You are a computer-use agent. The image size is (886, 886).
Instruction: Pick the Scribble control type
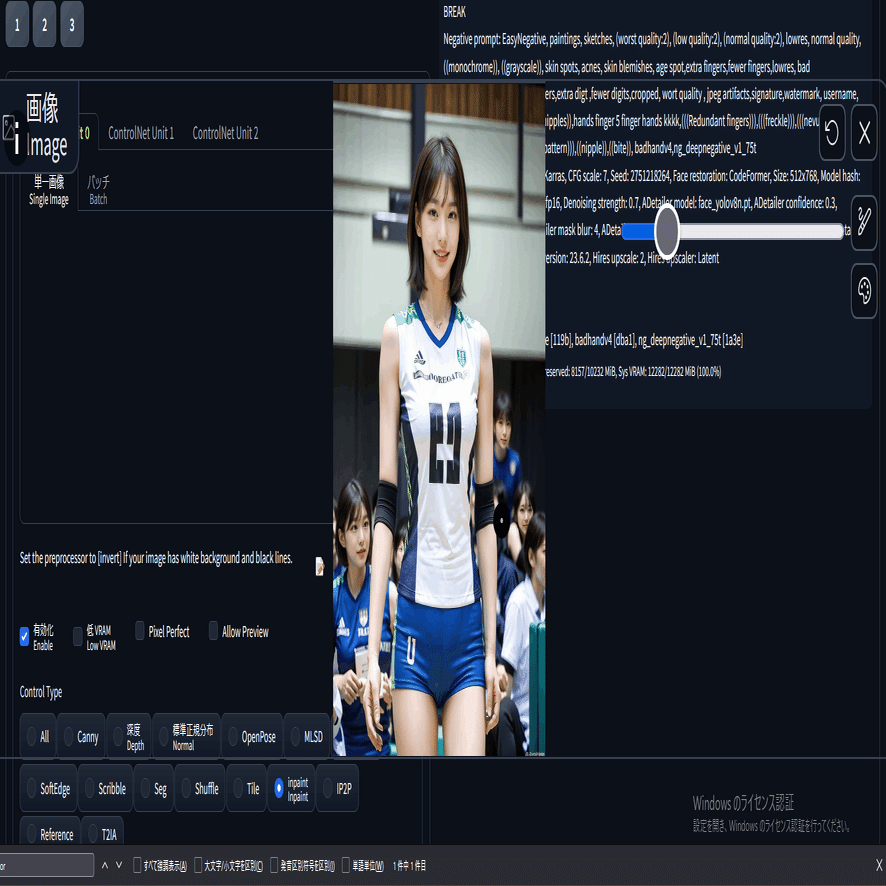106,788
